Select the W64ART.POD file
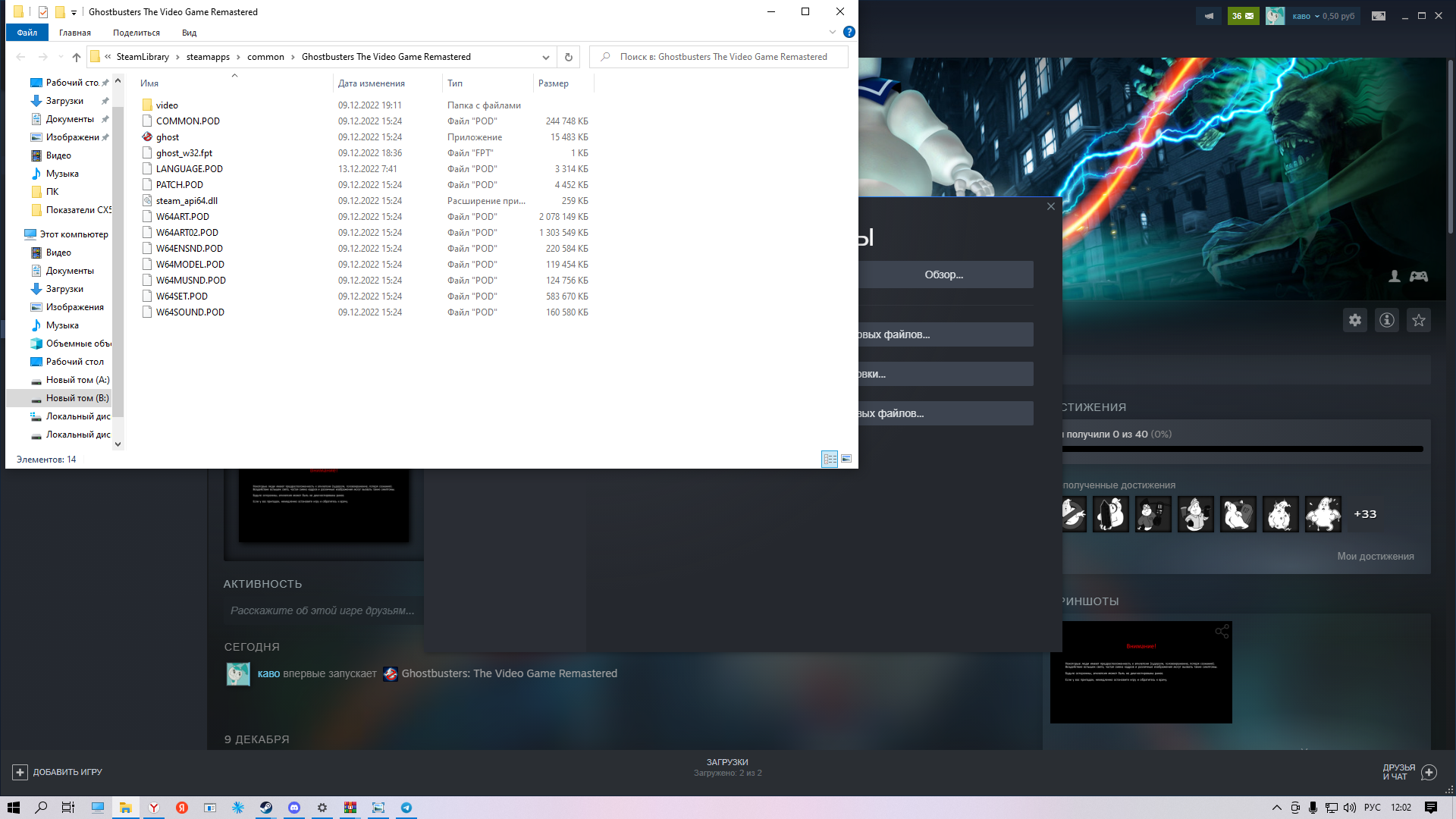The width and height of the screenshot is (1456, 819). pyautogui.click(x=183, y=217)
